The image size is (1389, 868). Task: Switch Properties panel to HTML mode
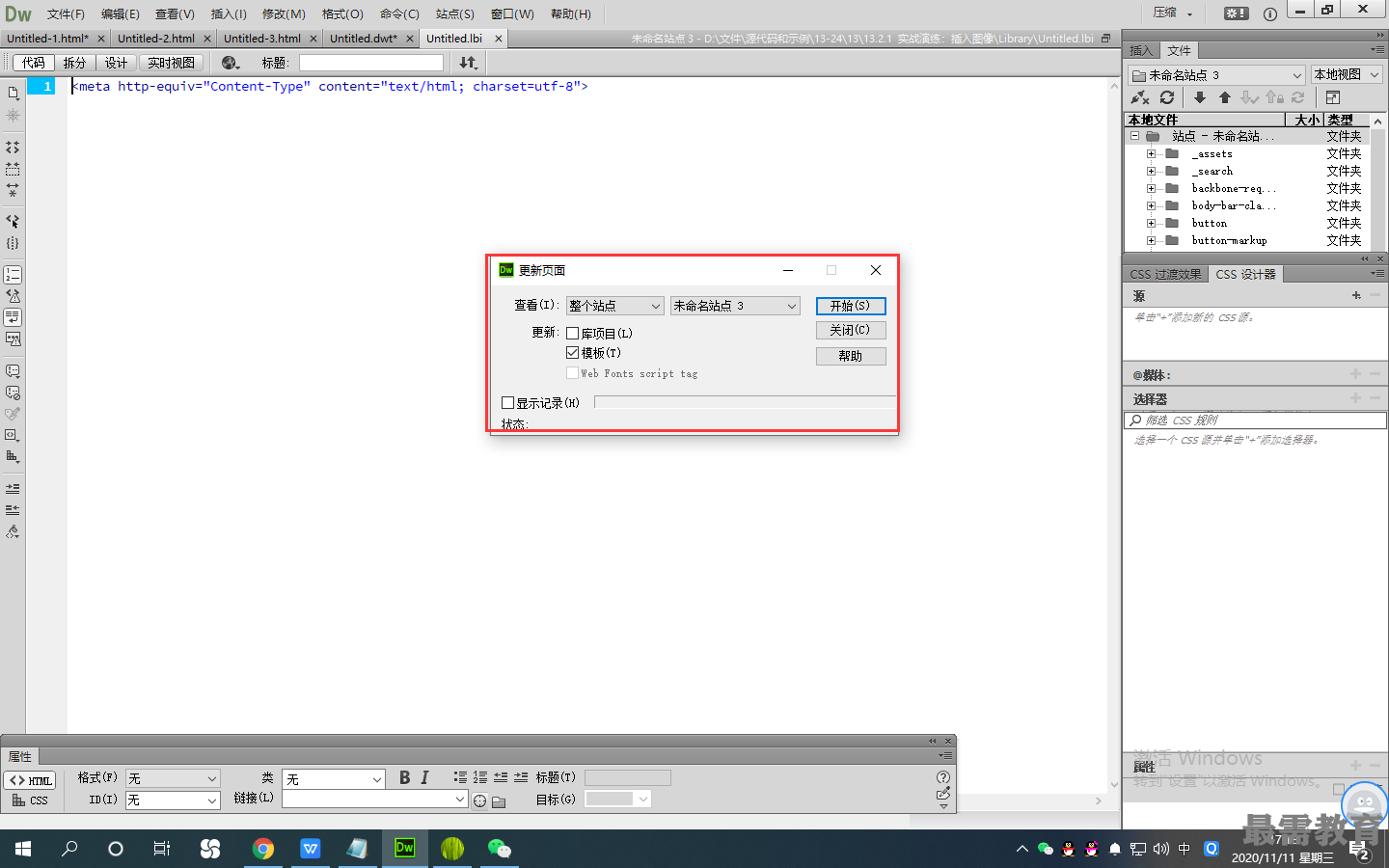tap(30, 780)
